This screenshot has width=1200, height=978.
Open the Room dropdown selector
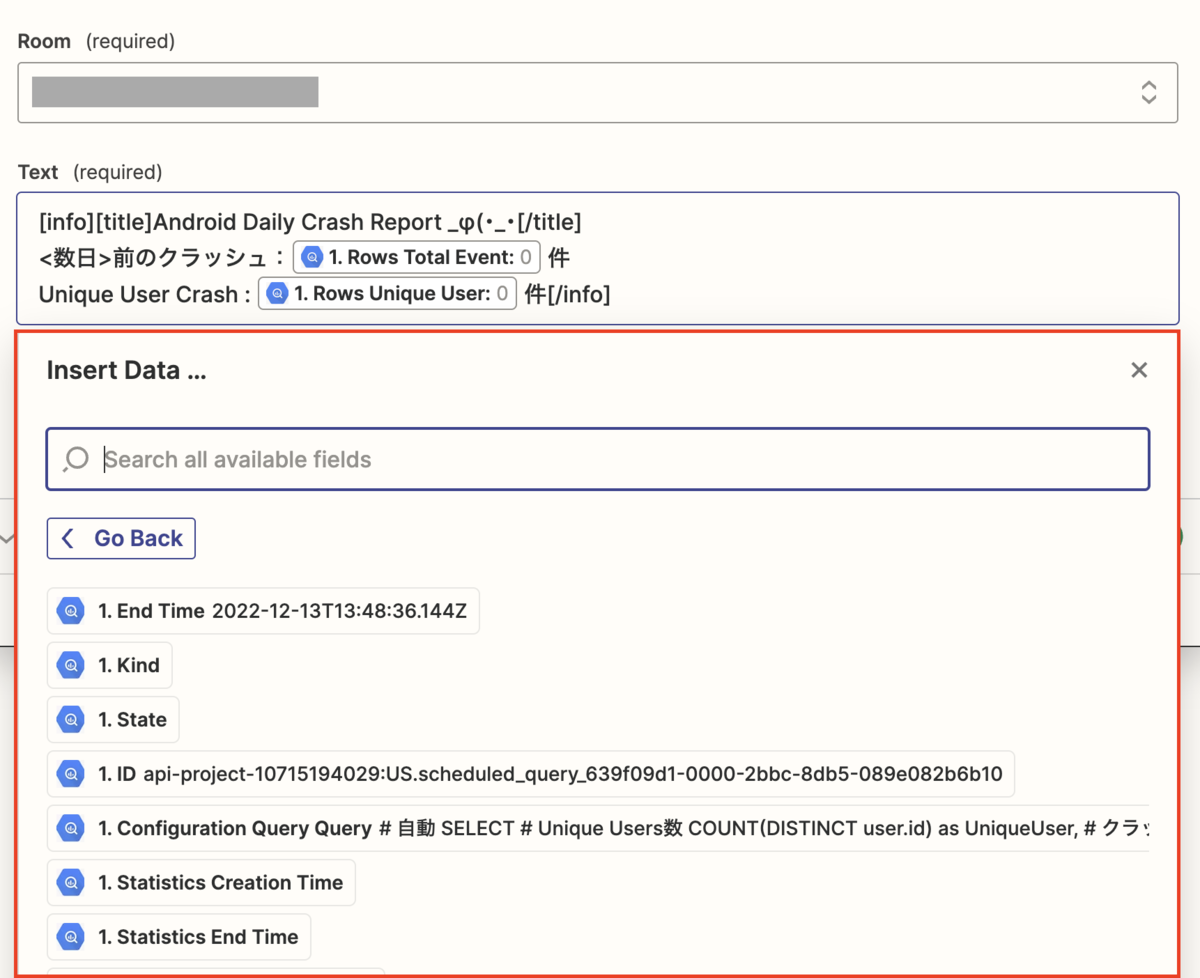598,93
